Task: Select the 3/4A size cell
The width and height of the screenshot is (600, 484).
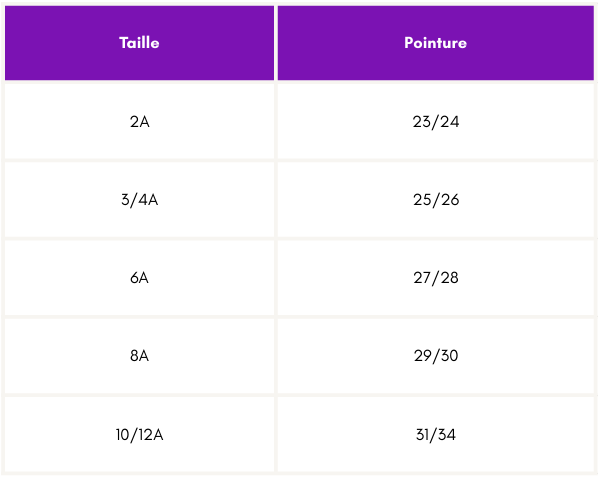Action: pyautogui.click(x=139, y=200)
